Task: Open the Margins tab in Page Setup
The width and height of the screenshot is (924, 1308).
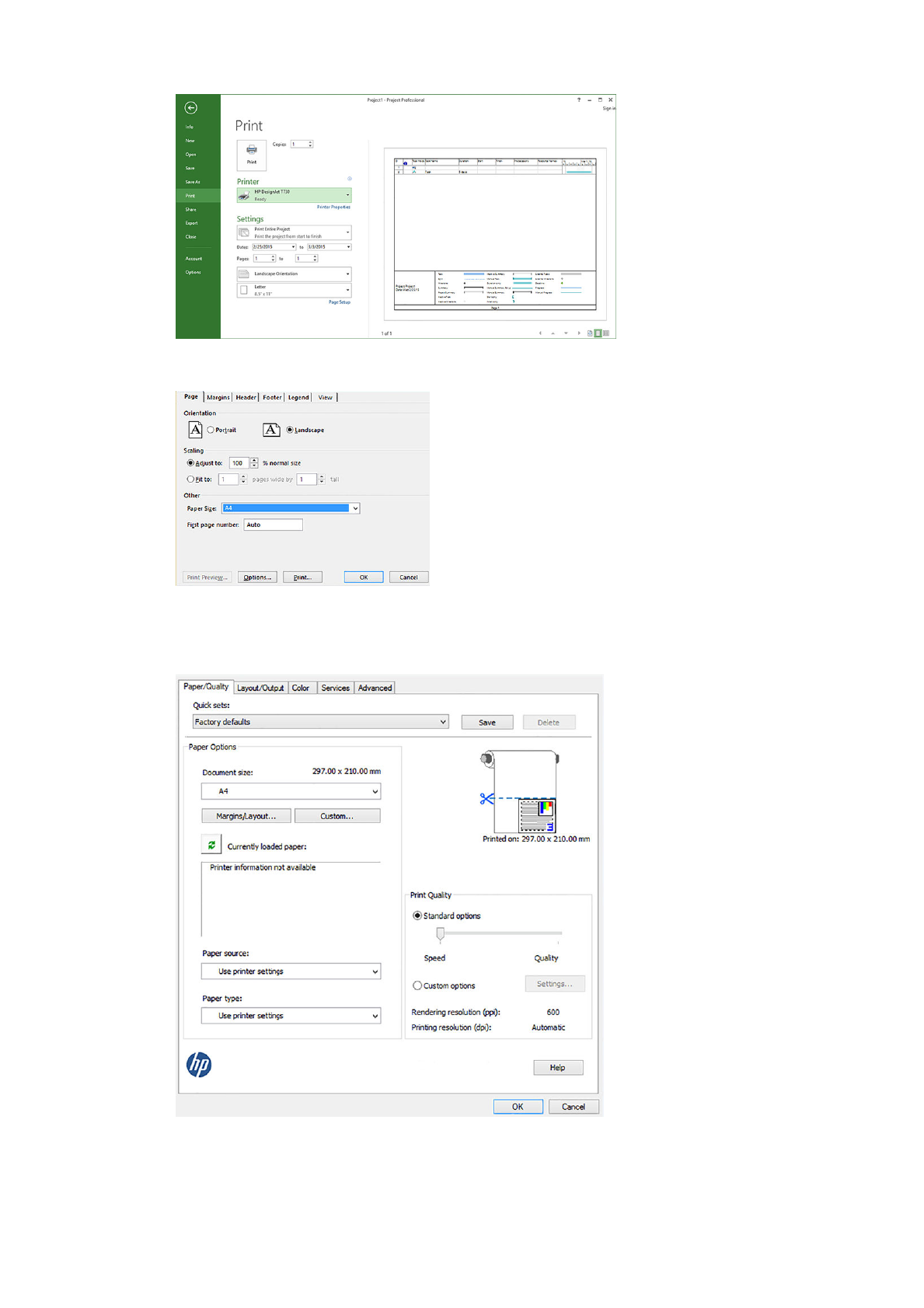Action: 218,397
